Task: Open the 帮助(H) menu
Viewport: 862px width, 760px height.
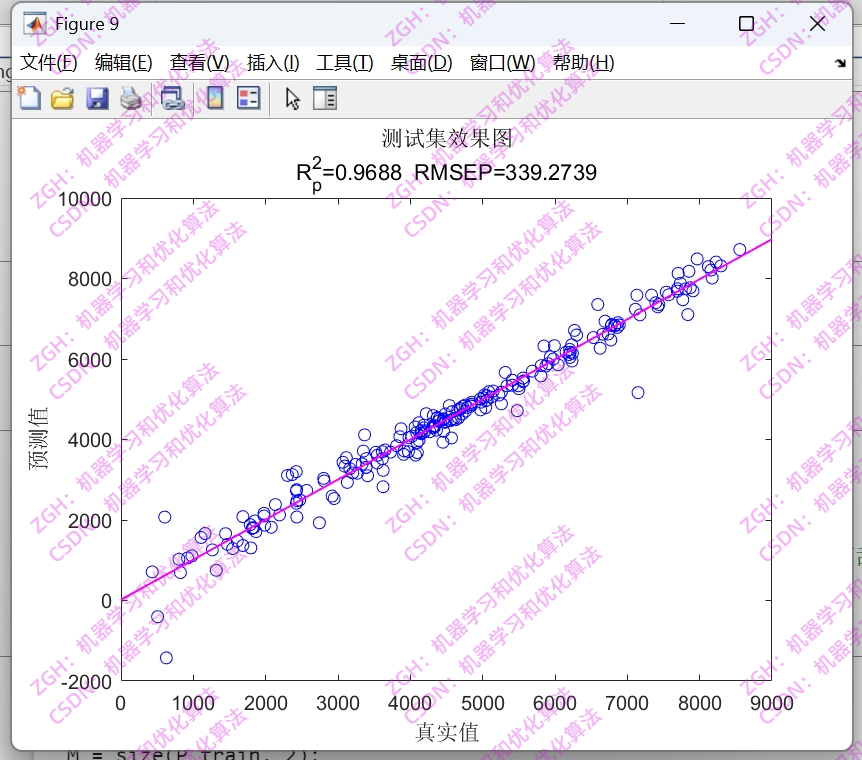Action: 583,63
